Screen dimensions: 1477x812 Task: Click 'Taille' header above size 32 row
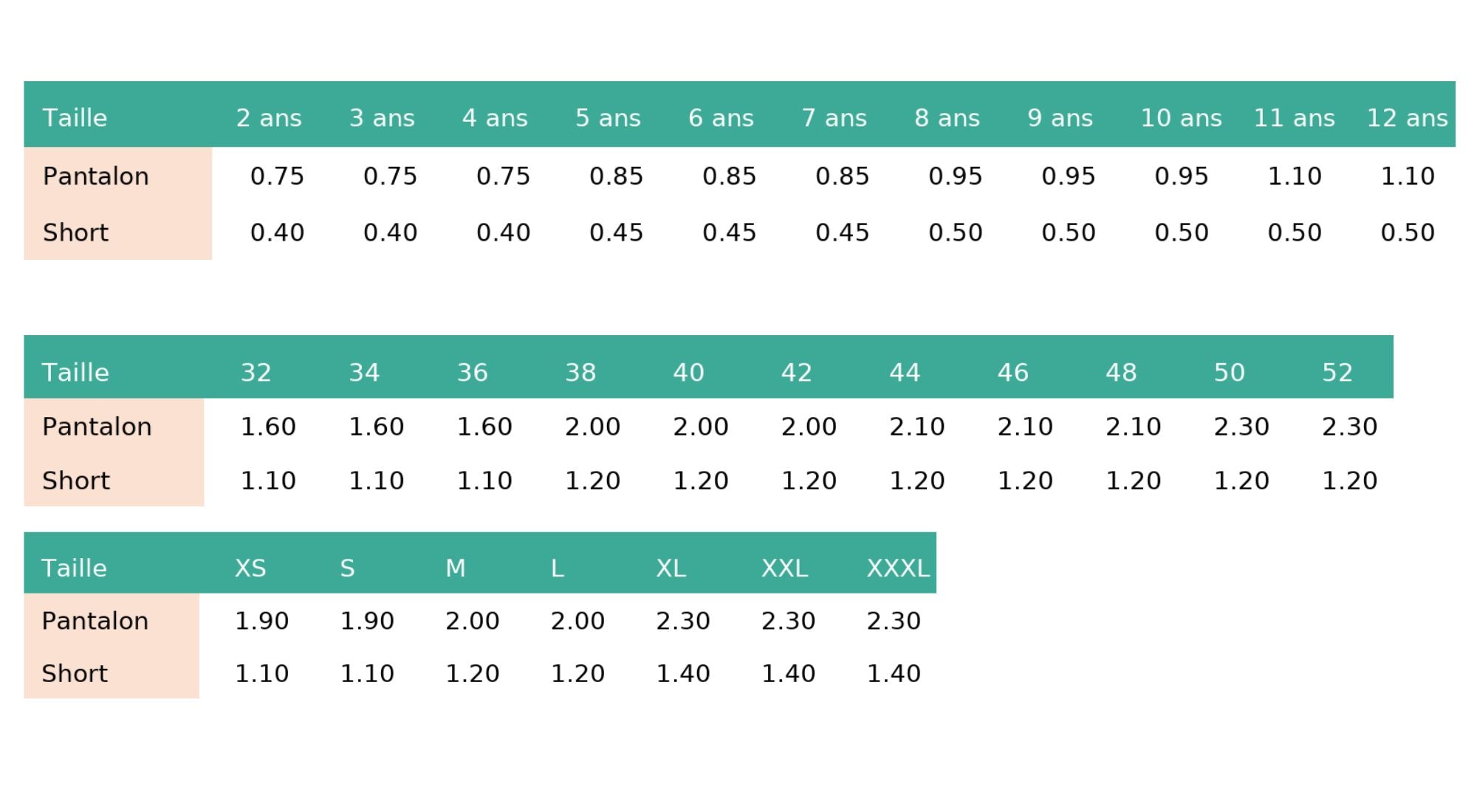pyautogui.click(x=75, y=373)
